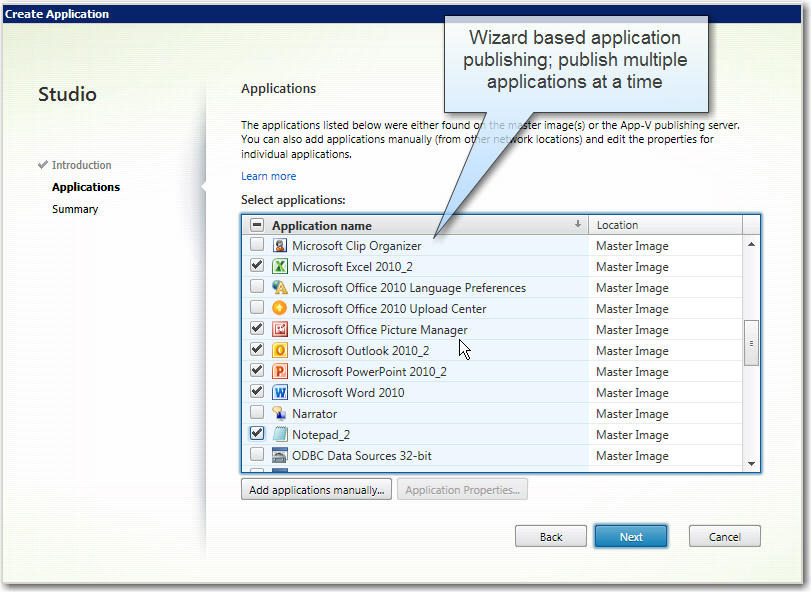Click the Microsoft Clip Organizer icon
The height and width of the screenshot is (592, 811).
tap(280, 245)
